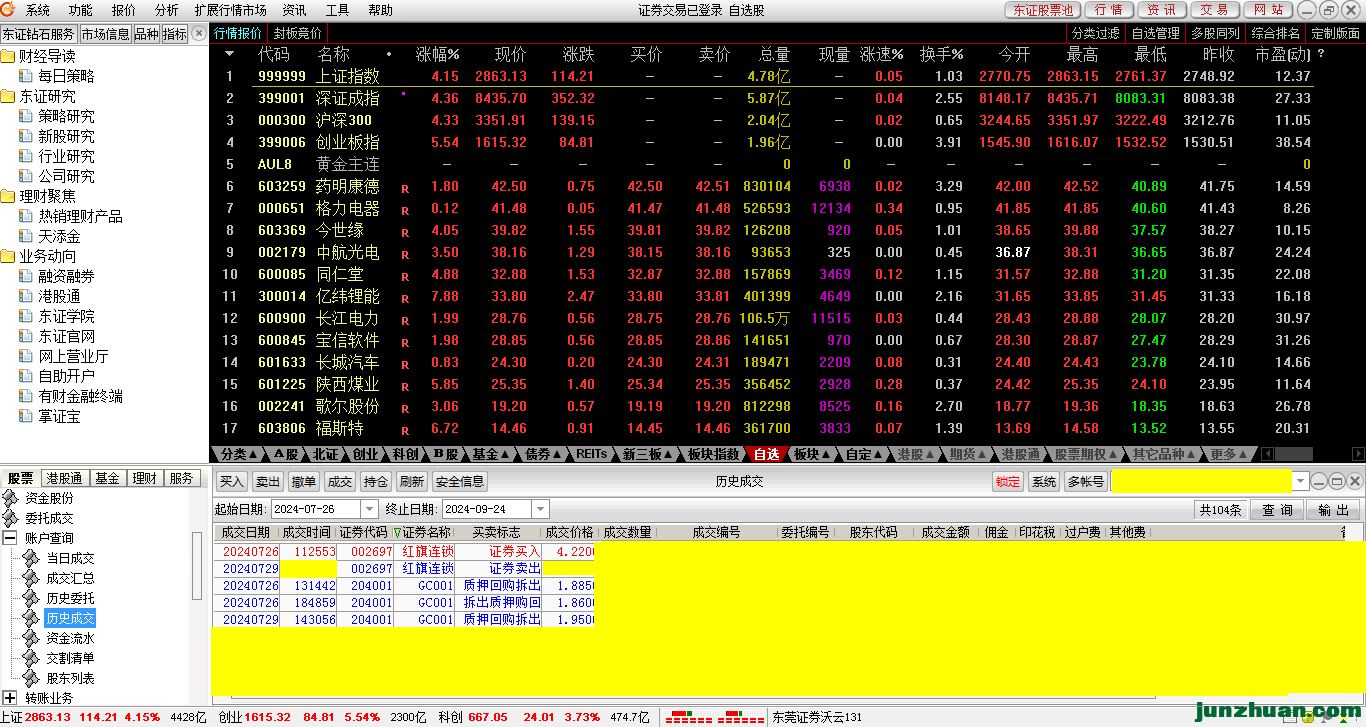1366x727 pixels.
Task: Click the 卖出 trade button
Action: click(x=267, y=482)
